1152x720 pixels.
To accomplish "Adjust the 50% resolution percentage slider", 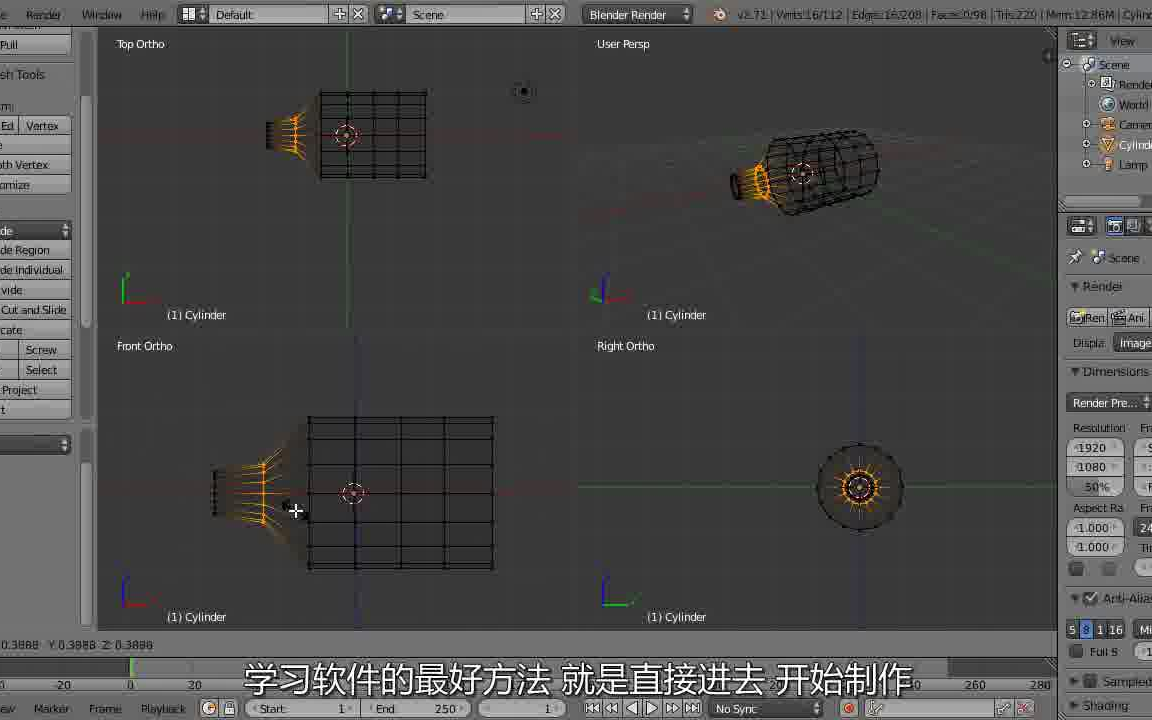I will [x=1096, y=487].
